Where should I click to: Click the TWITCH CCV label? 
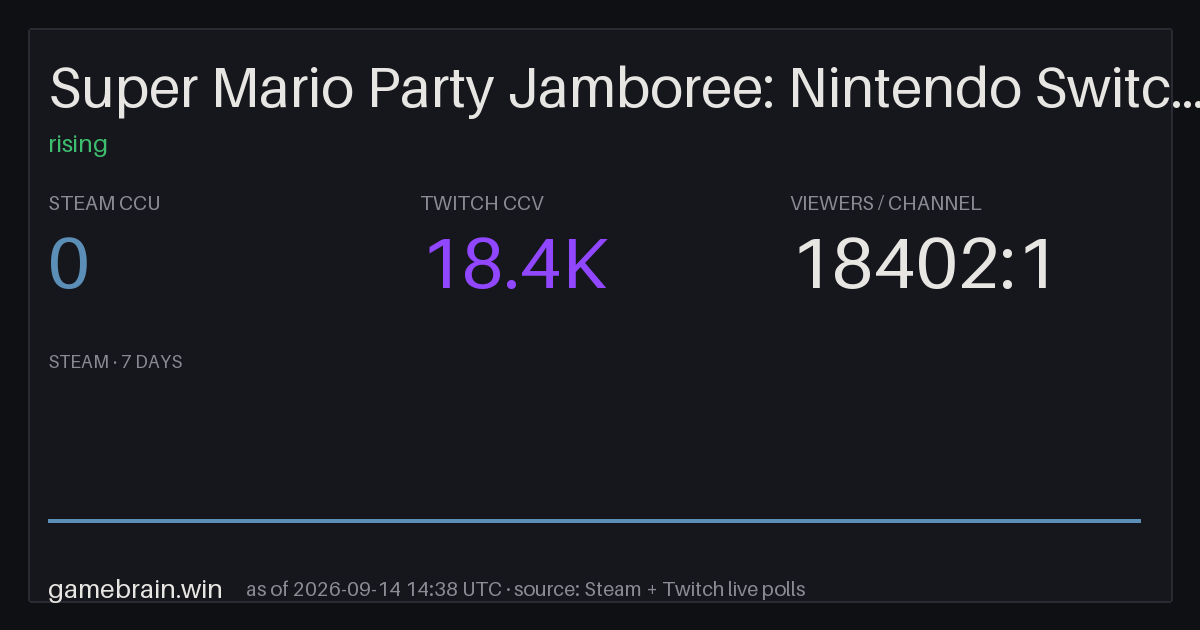point(482,203)
